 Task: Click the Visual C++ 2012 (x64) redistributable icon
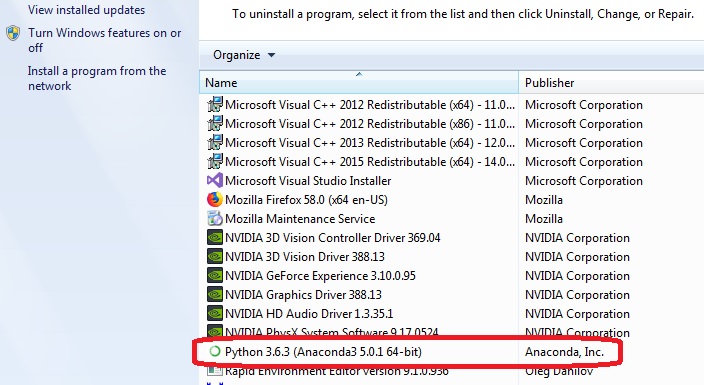pyautogui.click(x=215, y=105)
